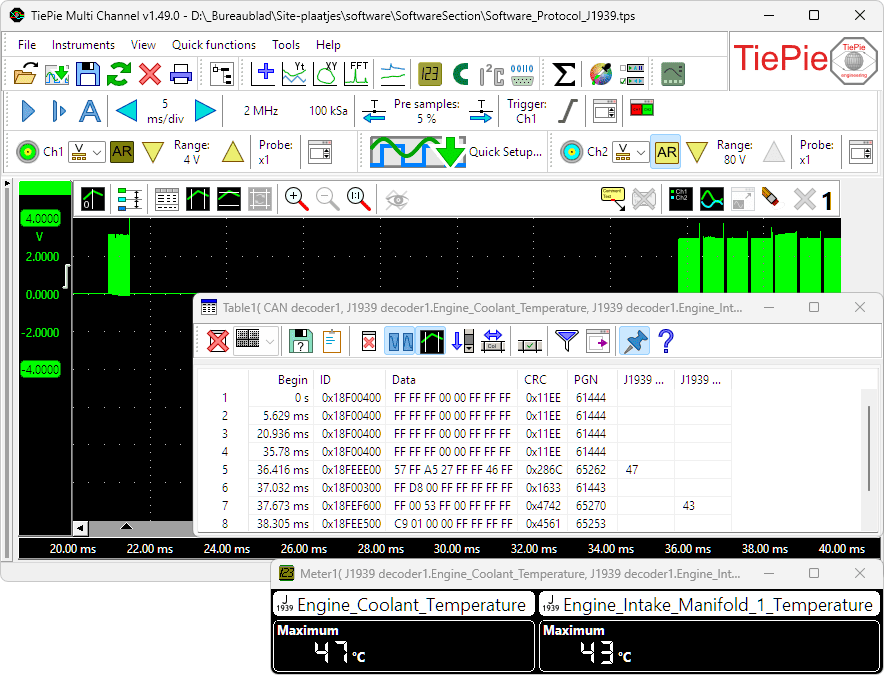
Task: Click the Table1 column width arrows icon
Action: [492, 341]
